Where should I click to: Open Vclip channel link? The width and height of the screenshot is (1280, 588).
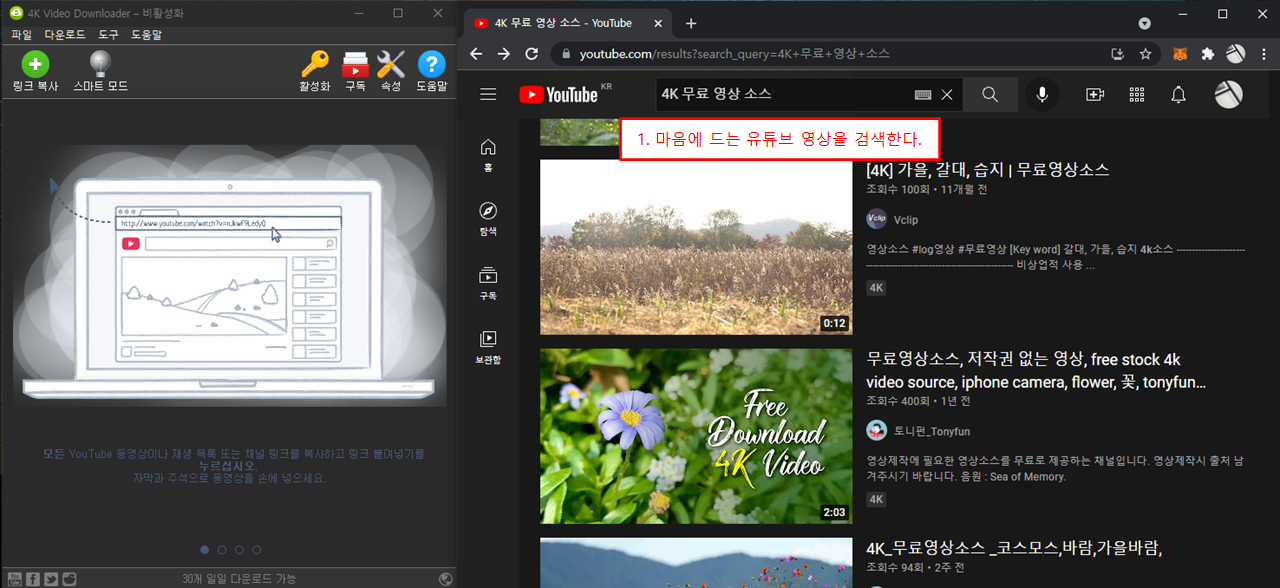(906, 220)
